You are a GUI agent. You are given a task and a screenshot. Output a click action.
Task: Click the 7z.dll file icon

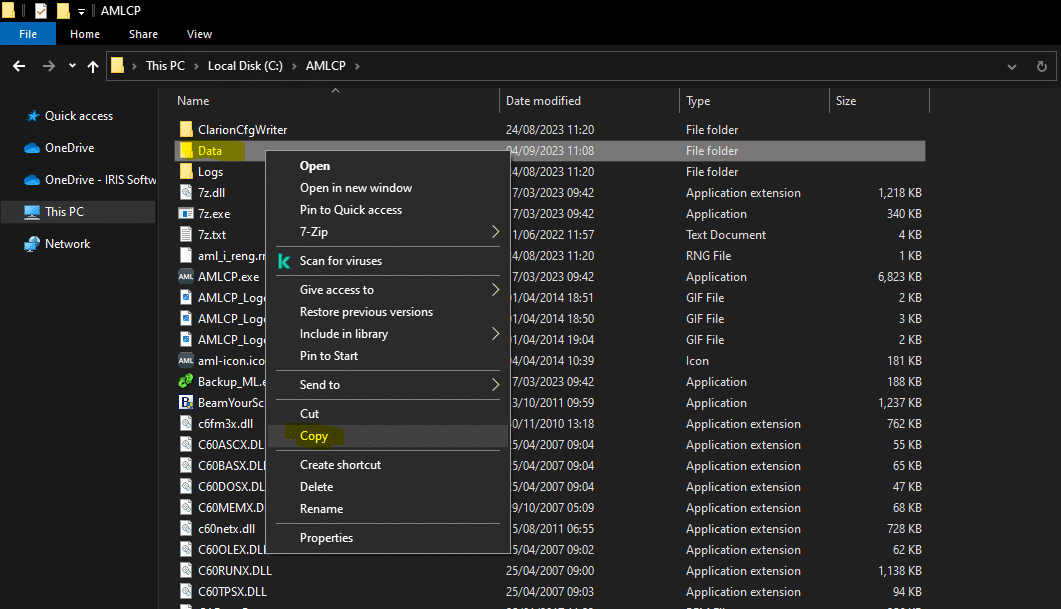pos(186,192)
